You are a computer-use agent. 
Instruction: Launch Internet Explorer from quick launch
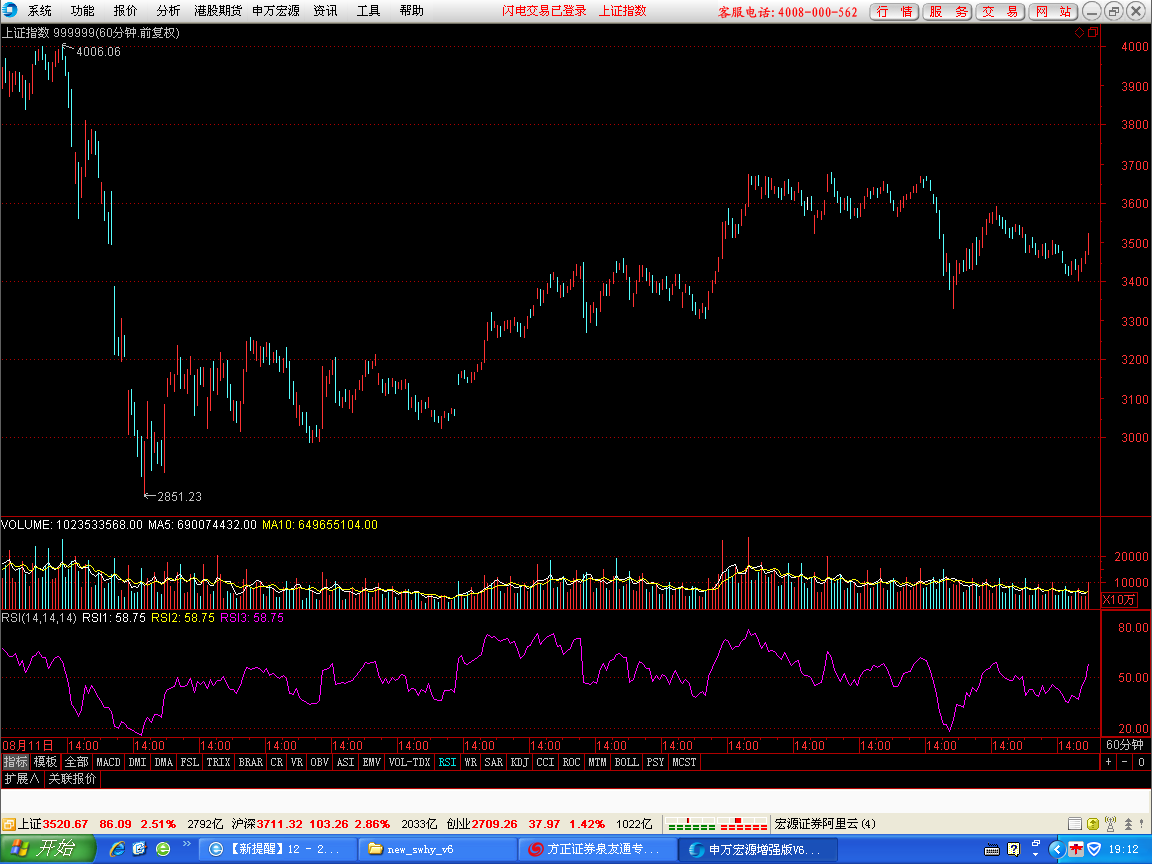coord(117,849)
